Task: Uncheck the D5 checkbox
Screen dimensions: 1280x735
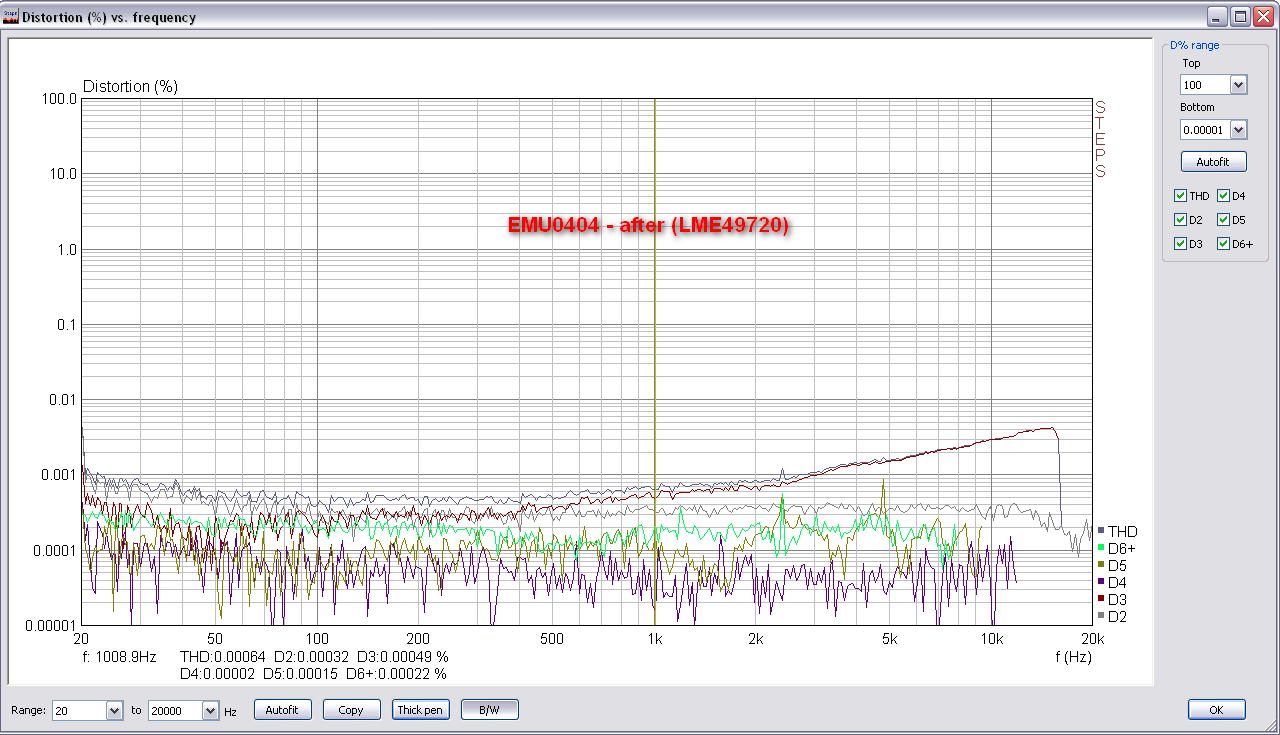Action: [x=1222, y=219]
